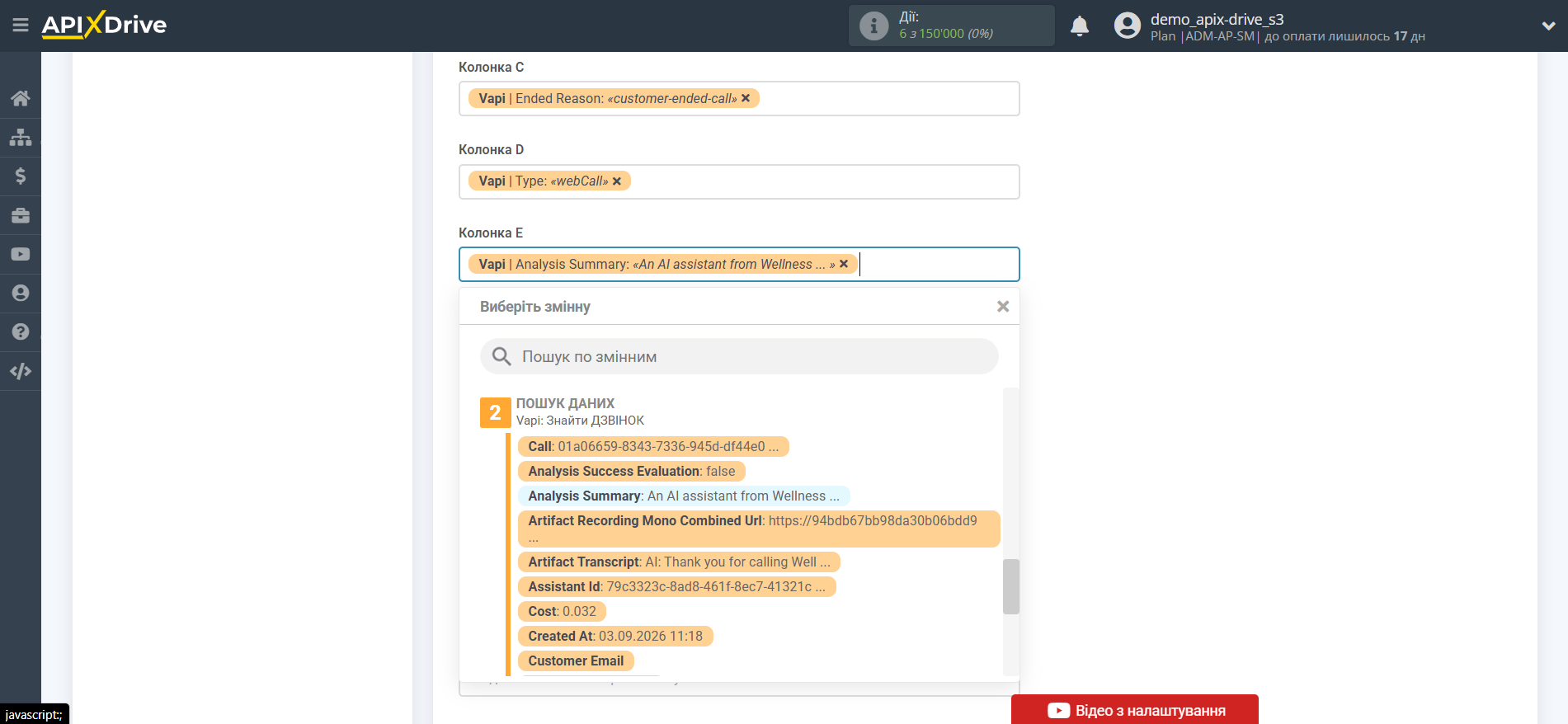1568x724 pixels.
Task: Select the Cost variable
Action: [563, 611]
